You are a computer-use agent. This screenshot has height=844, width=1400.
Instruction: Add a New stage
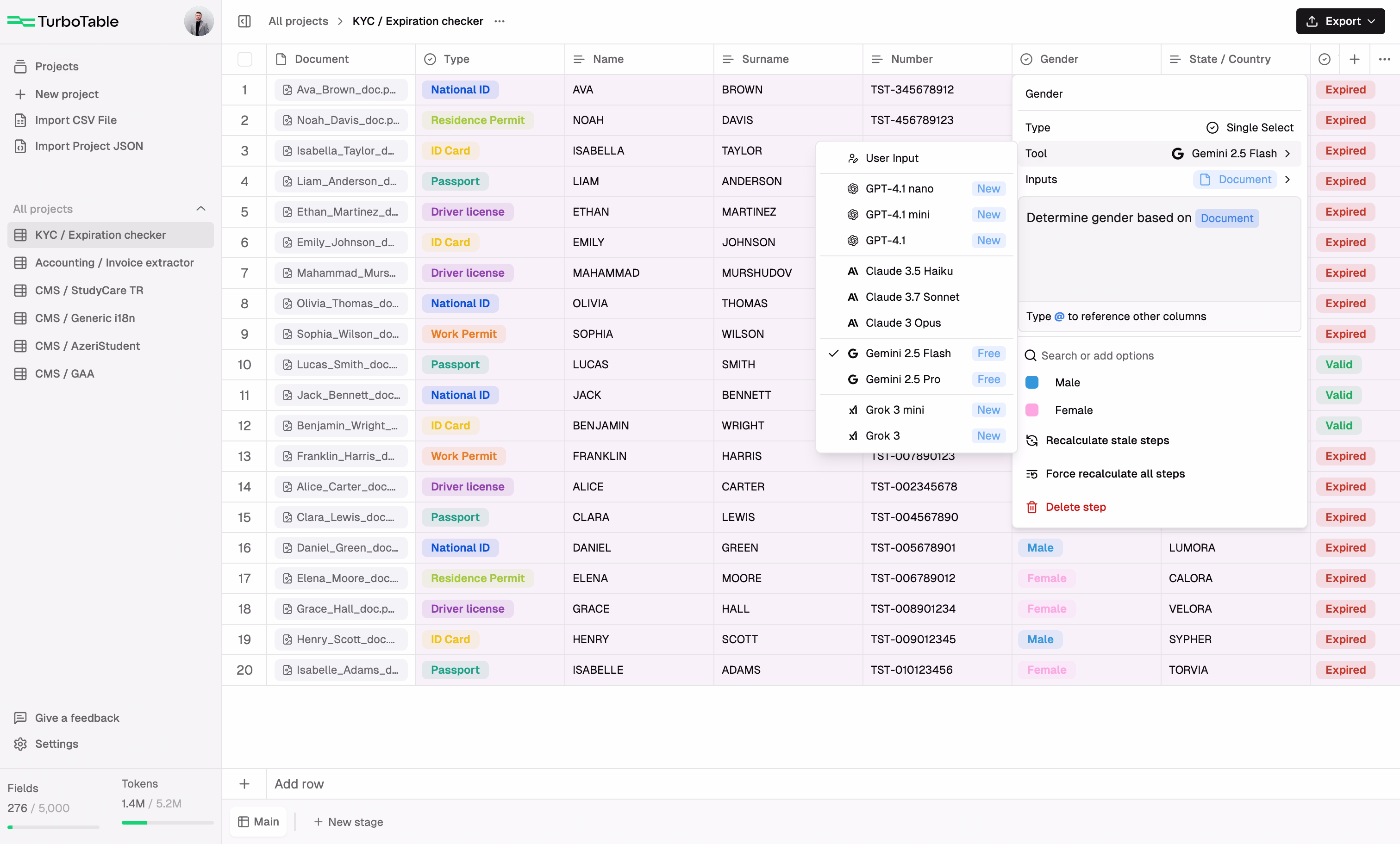click(x=348, y=822)
